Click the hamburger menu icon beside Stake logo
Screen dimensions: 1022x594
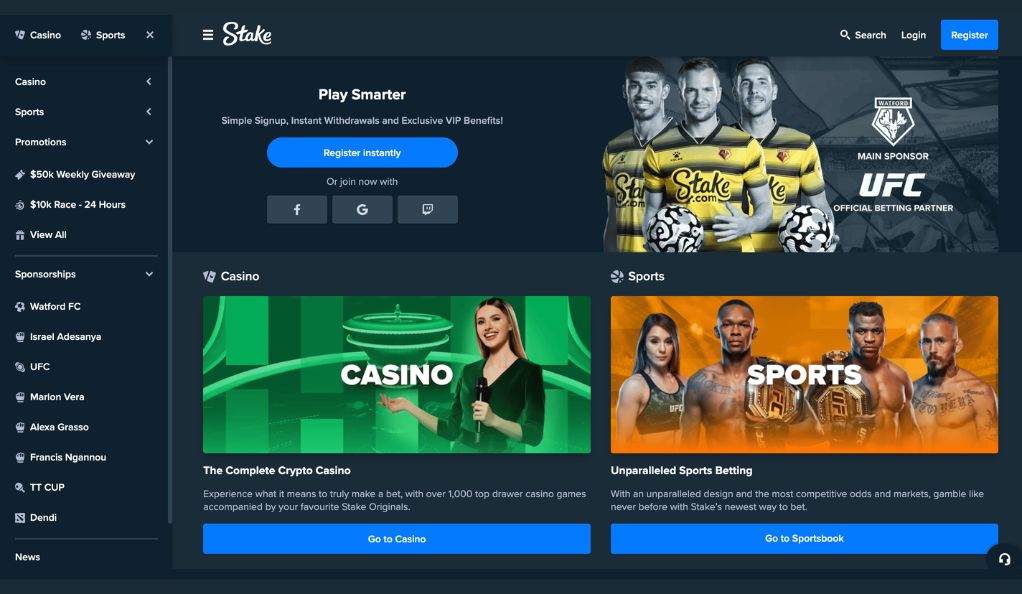208,35
